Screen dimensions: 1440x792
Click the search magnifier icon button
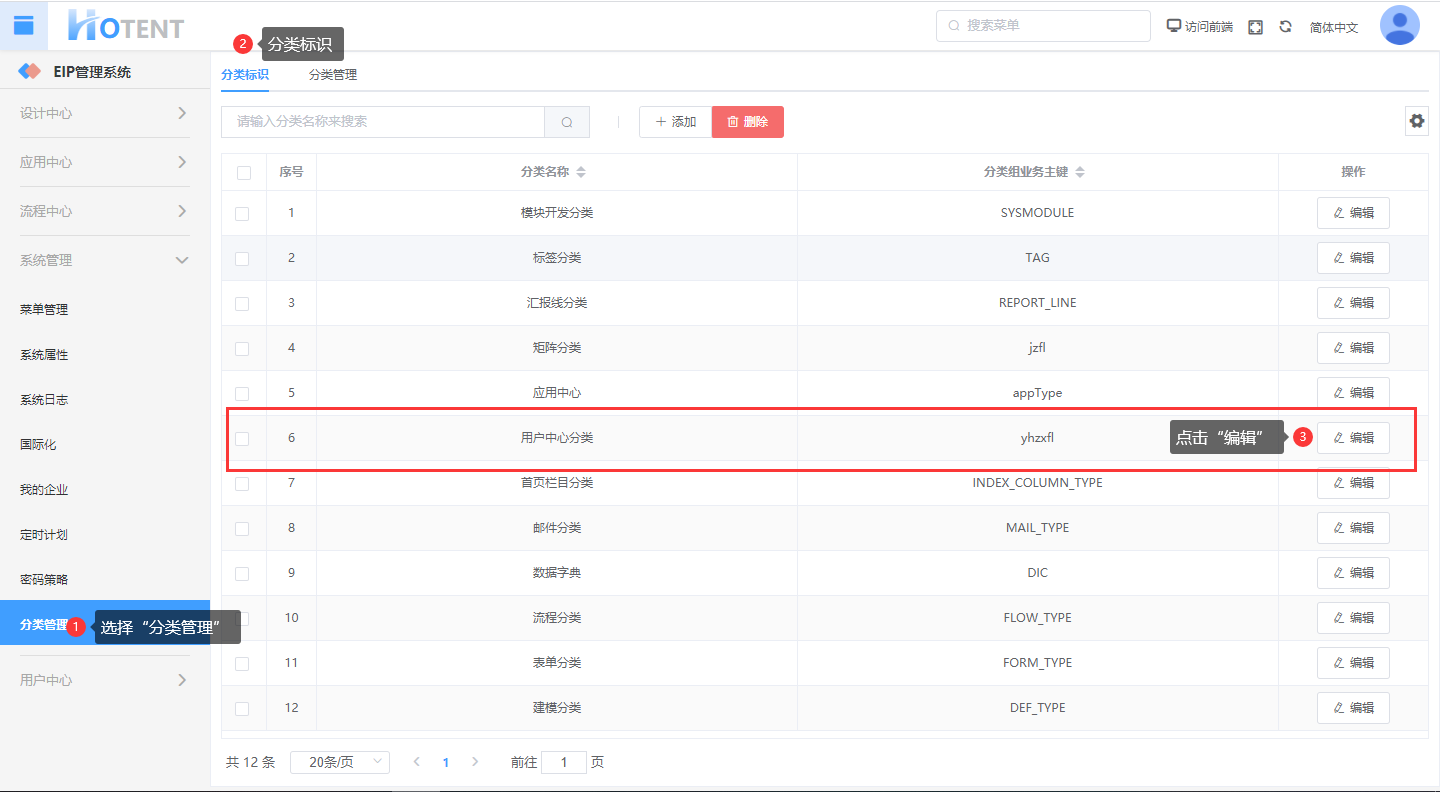[566, 122]
